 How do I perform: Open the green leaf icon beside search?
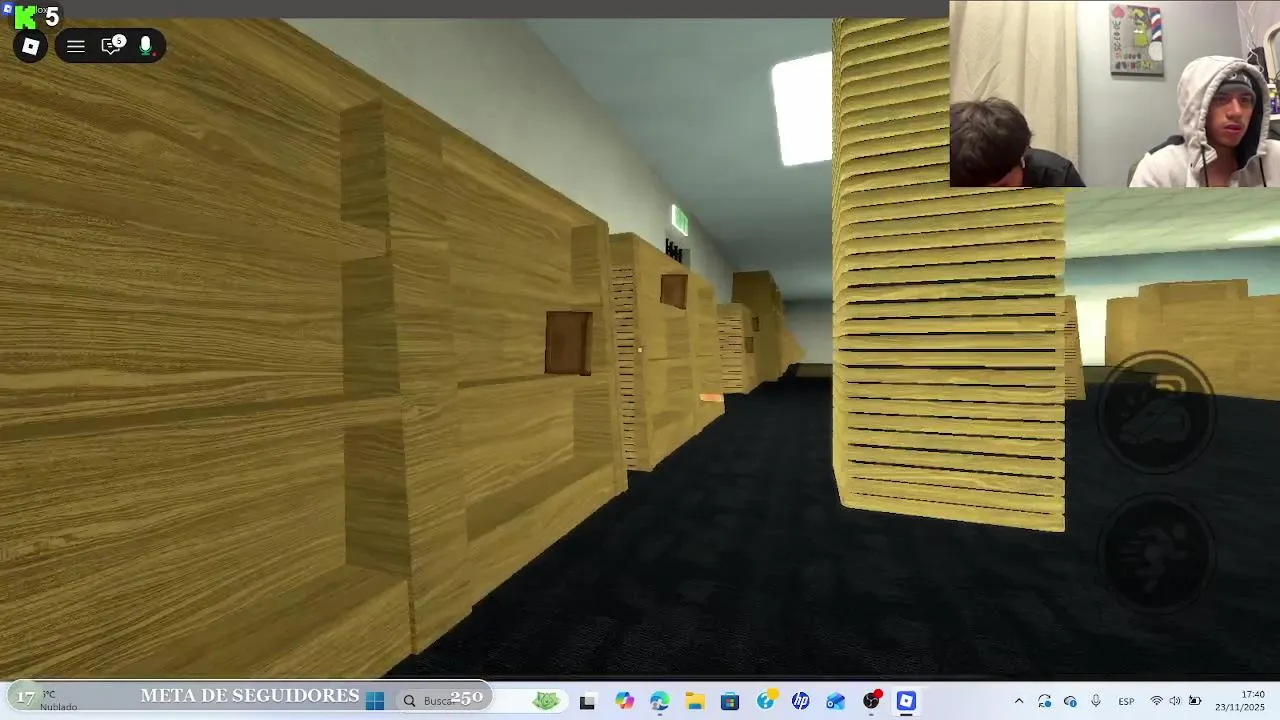click(x=545, y=701)
